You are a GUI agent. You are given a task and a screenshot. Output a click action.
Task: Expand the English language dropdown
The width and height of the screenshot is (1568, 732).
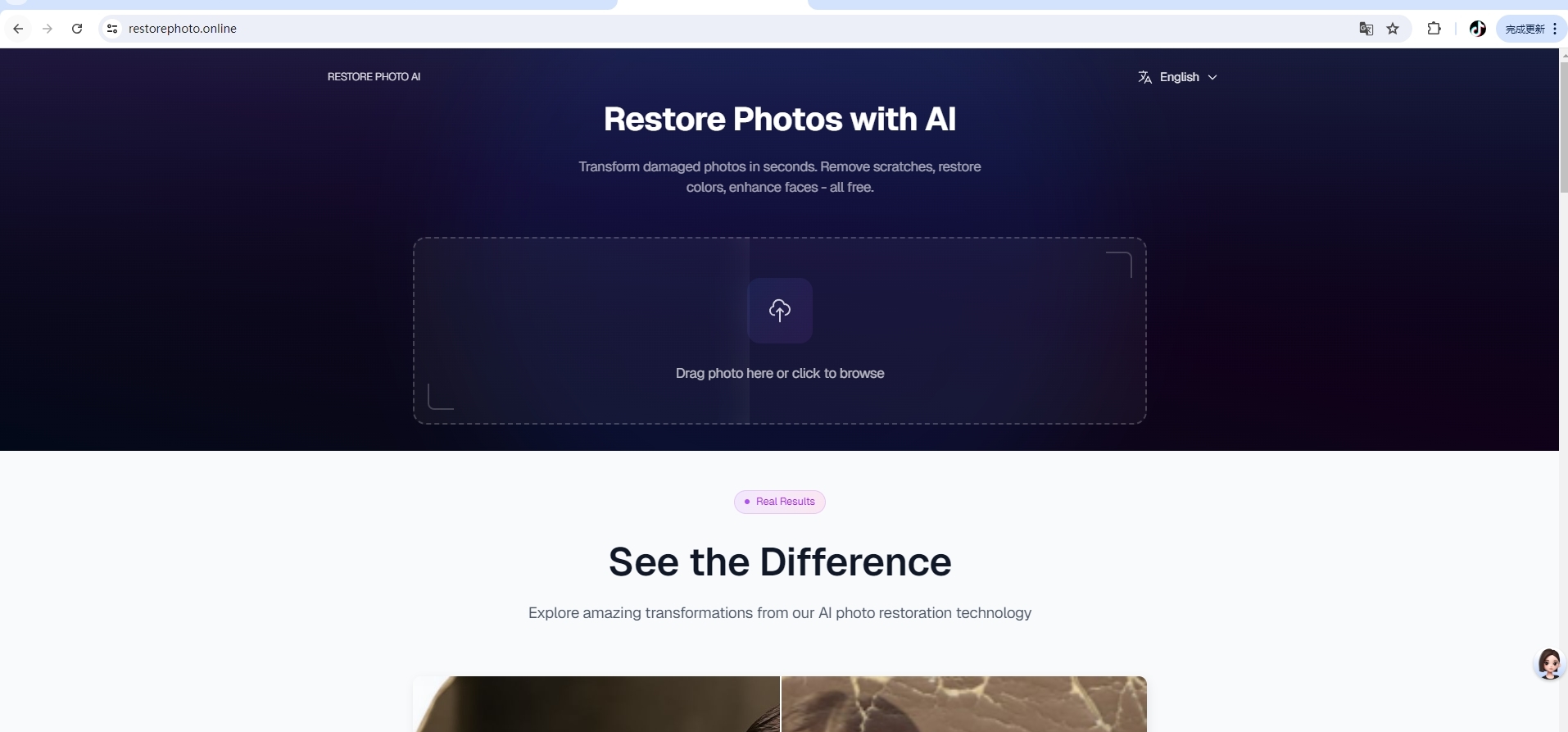1177,77
